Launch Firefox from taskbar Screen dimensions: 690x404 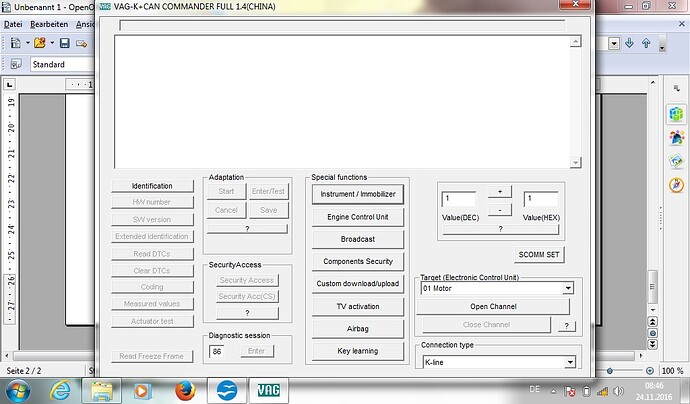pos(185,391)
